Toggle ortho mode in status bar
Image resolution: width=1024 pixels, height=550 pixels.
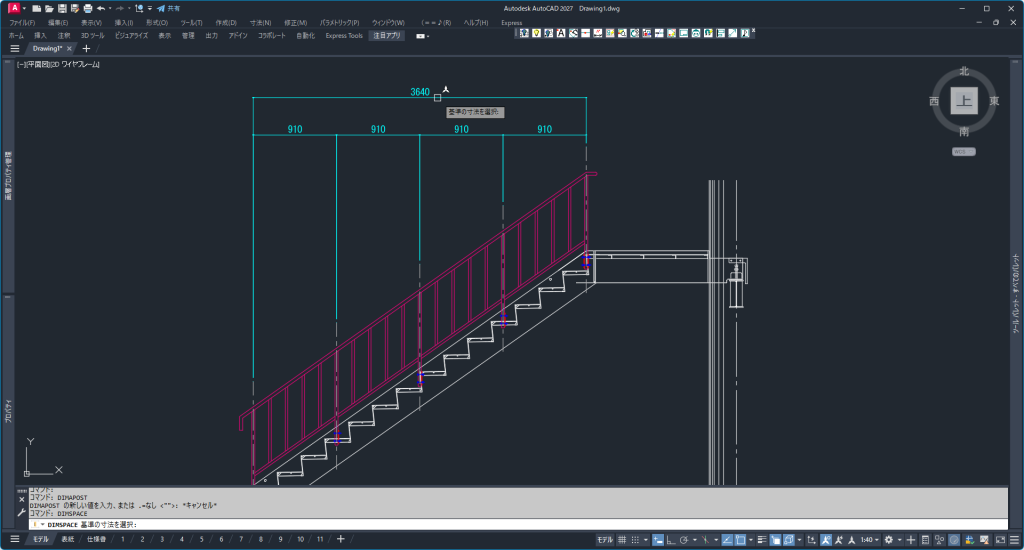[x=670, y=539]
